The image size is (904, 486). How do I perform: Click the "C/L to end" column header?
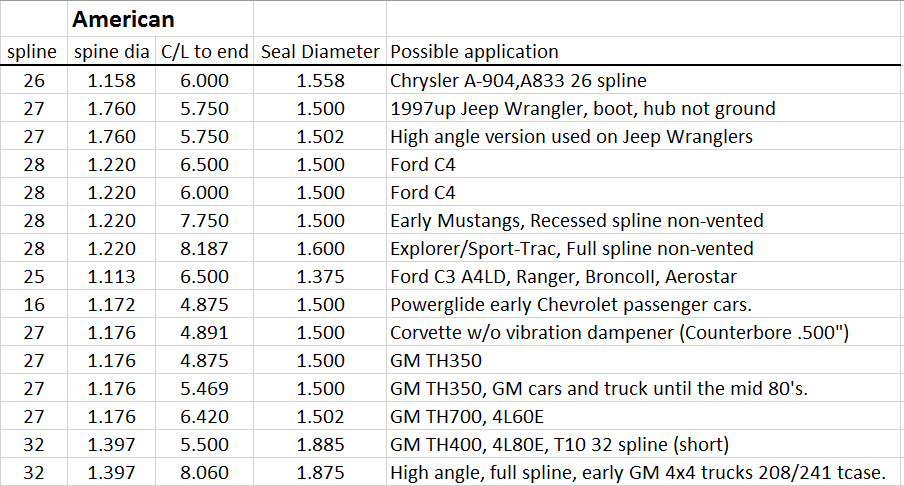click(204, 51)
